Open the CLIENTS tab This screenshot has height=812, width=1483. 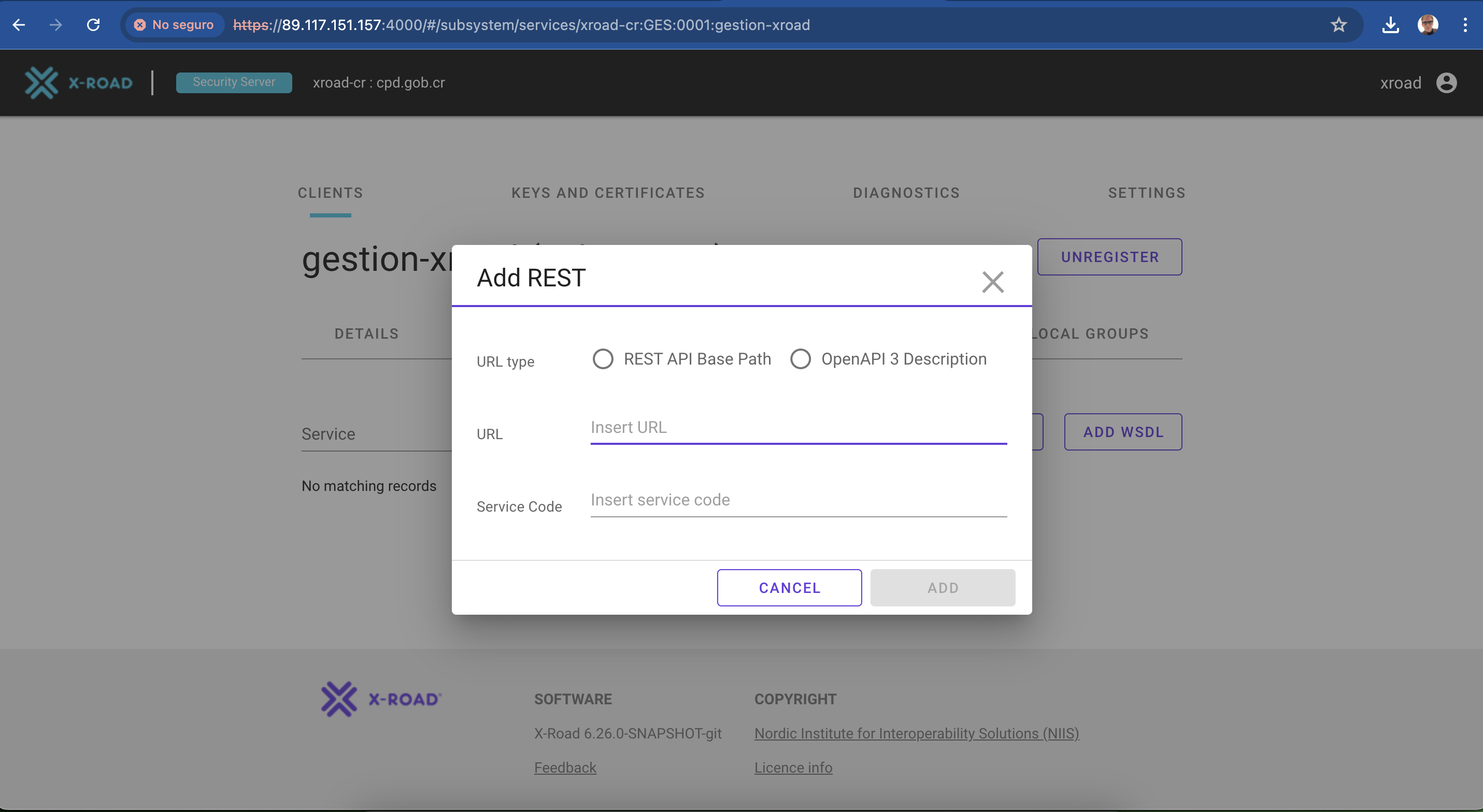(331, 193)
